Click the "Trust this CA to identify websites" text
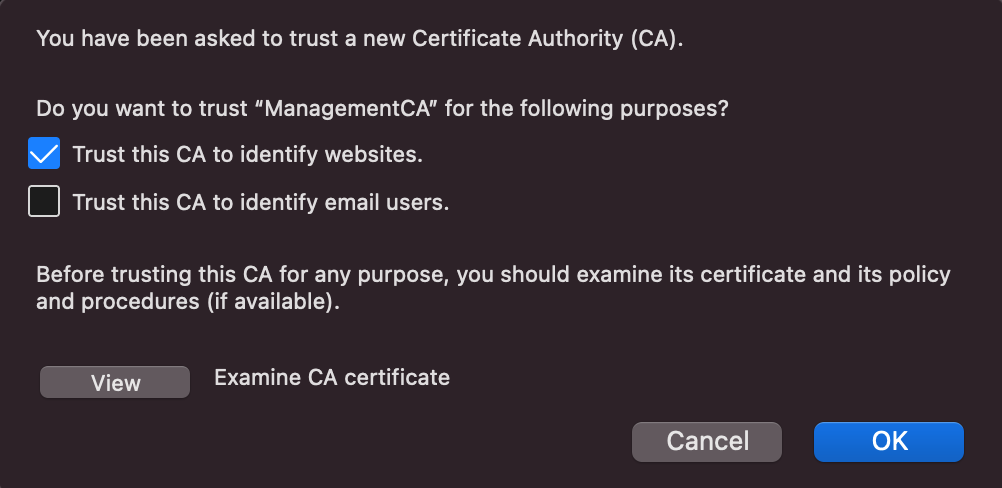The image size is (1002, 488). pyautogui.click(x=248, y=155)
